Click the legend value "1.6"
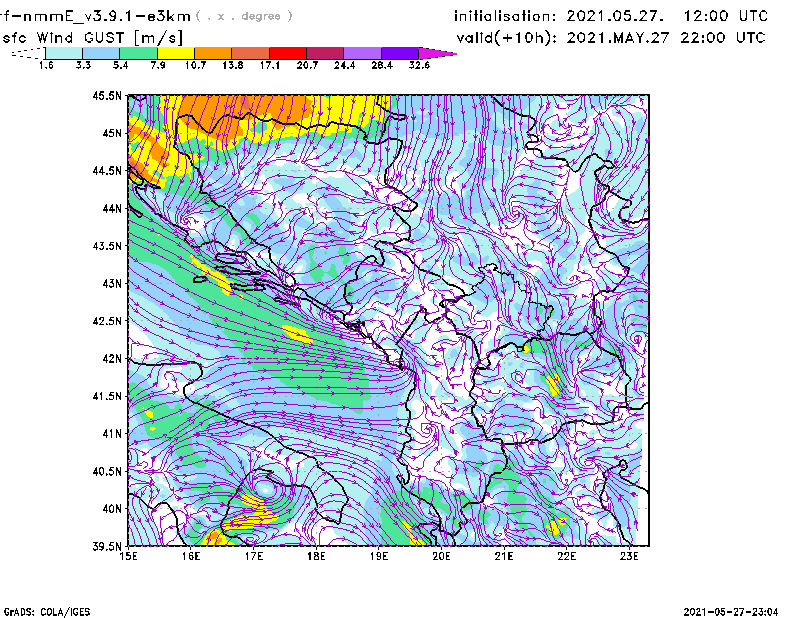Image resolution: width=800 pixels, height=618 pixels. point(46,65)
